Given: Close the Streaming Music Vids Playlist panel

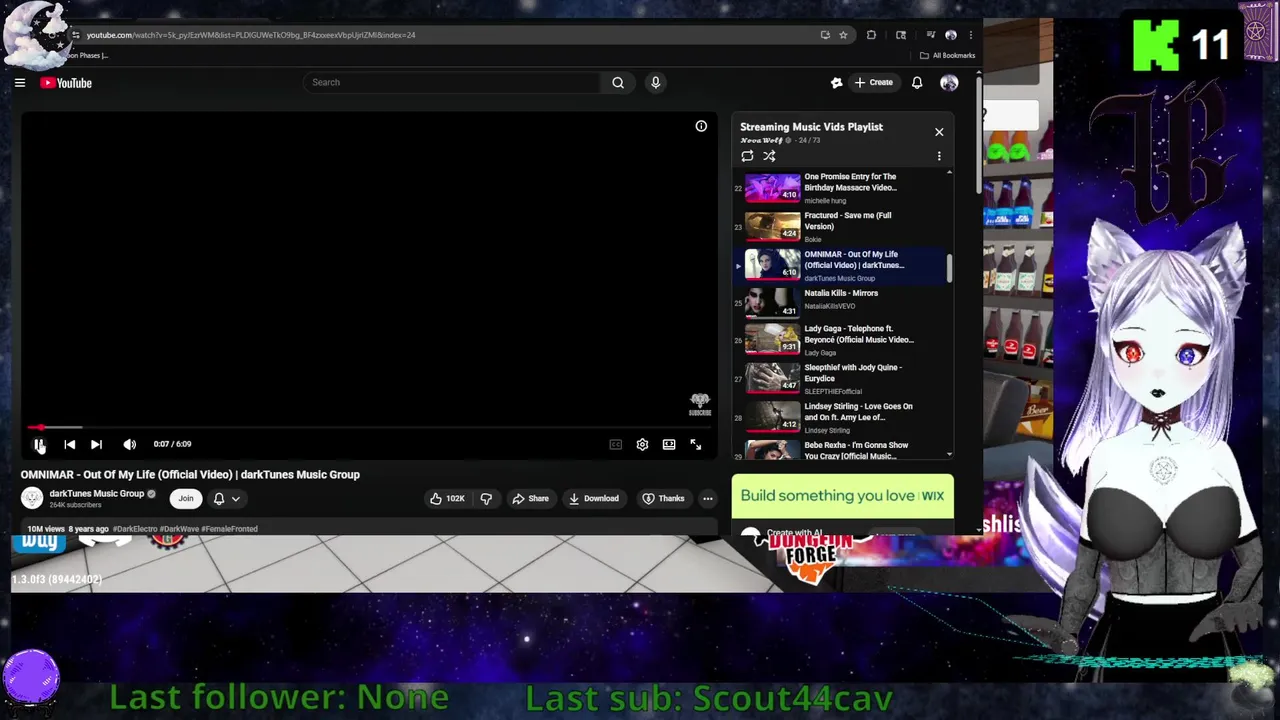Looking at the screenshot, I should [x=939, y=132].
